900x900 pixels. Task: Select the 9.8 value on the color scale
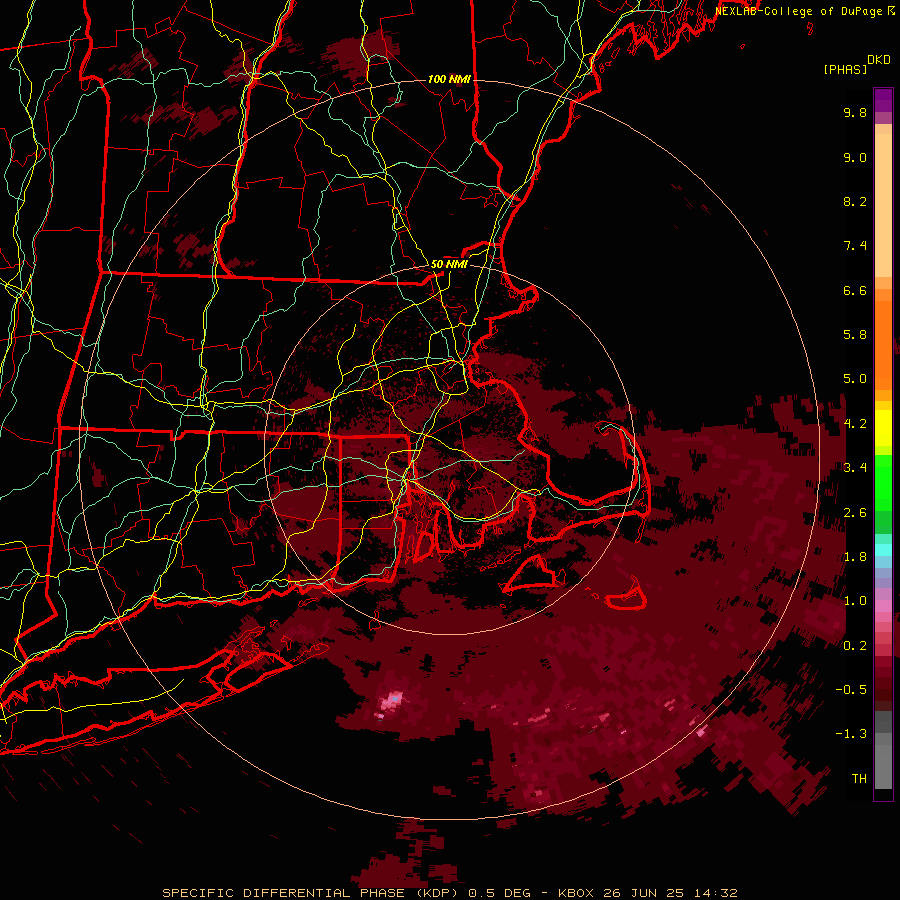855,112
